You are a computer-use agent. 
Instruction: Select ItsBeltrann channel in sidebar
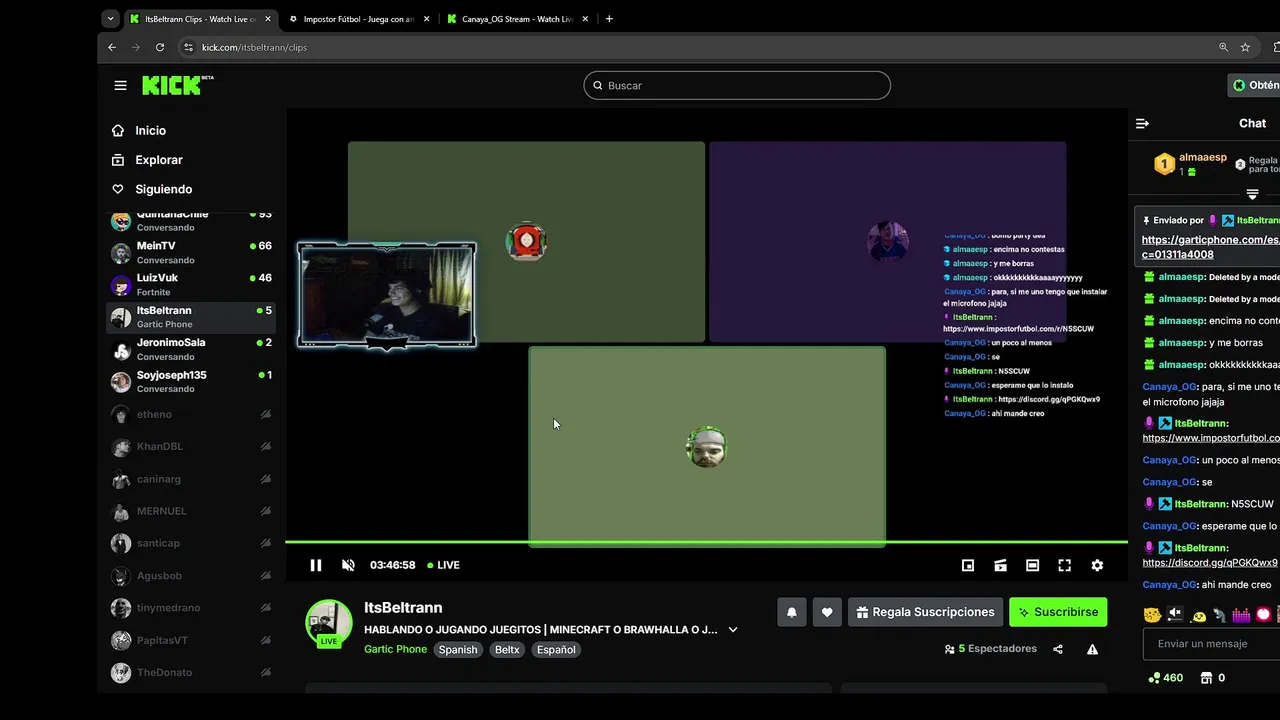pos(191,317)
